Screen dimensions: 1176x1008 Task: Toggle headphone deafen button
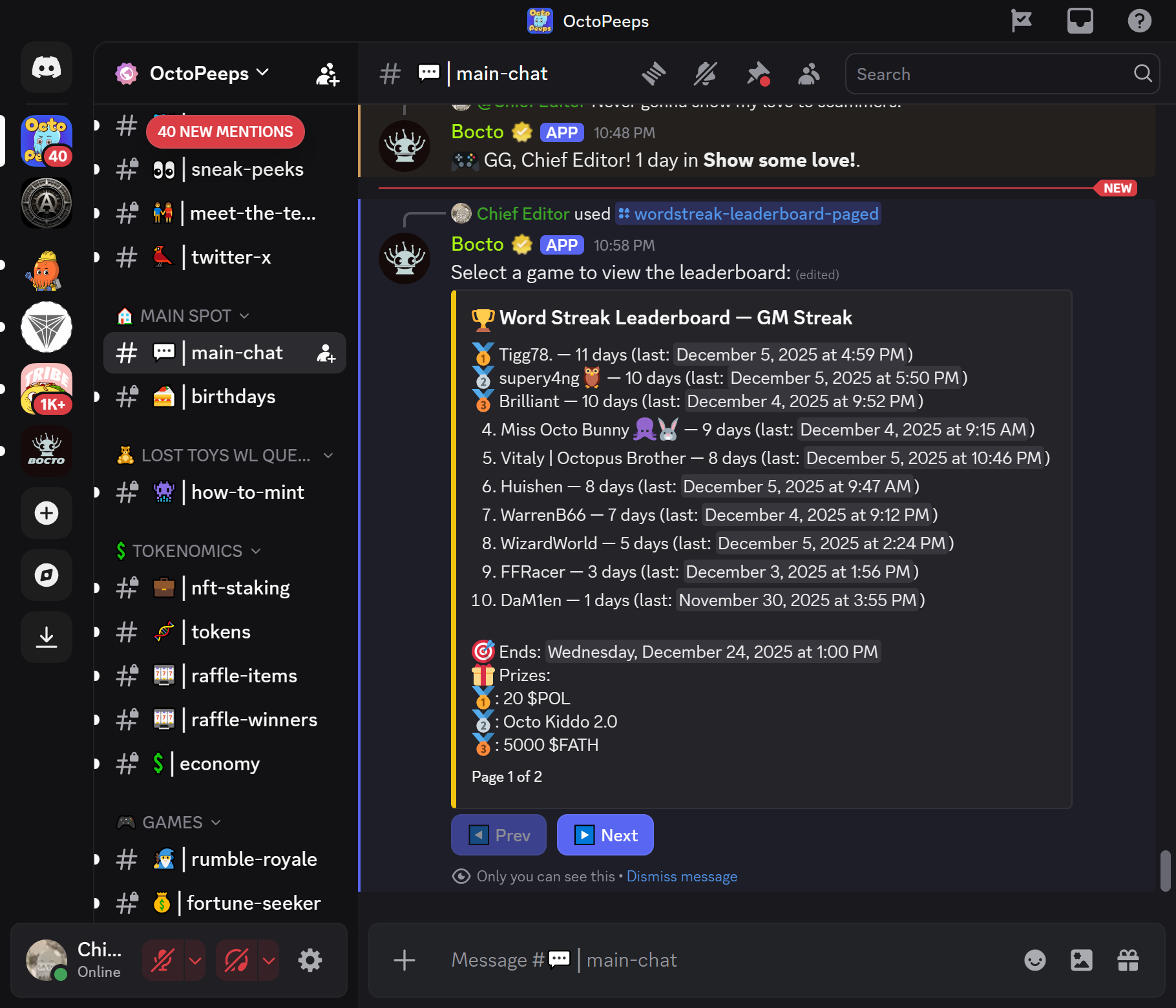(x=236, y=960)
